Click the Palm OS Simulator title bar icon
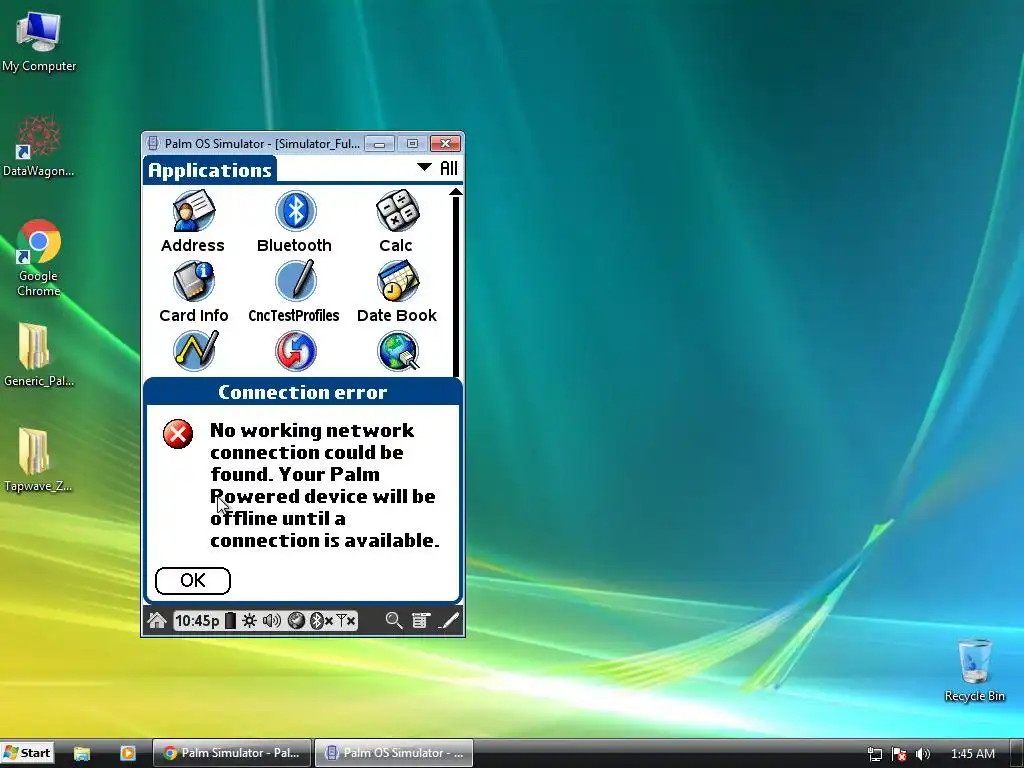The height and width of the screenshot is (768, 1024). [153, 143]
